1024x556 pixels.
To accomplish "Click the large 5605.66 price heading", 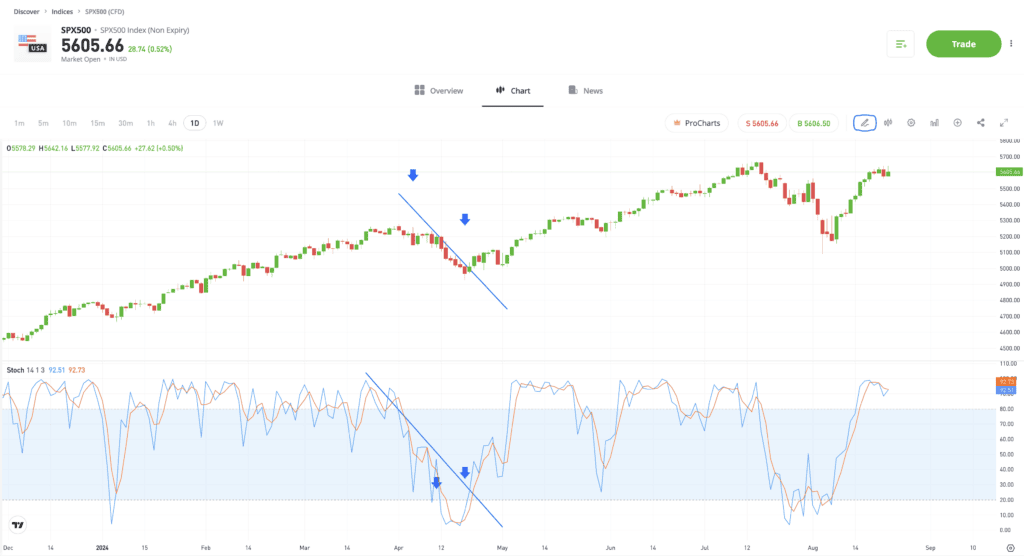I will [92, 46].
